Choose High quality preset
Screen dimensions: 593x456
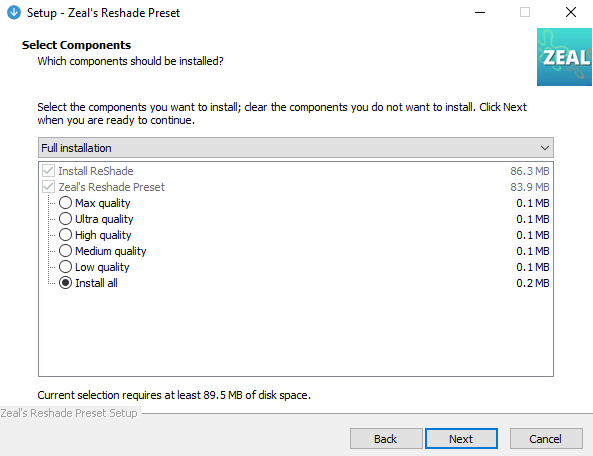[x=65, y=235]
